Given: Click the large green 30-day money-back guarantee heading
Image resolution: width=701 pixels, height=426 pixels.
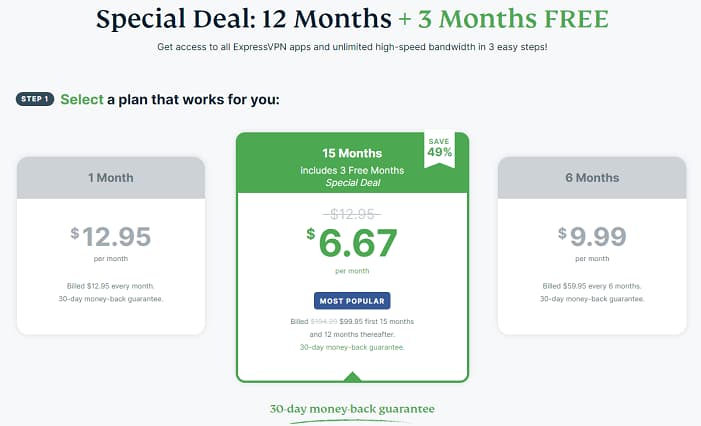Looking at the screenshot, I should [352, 409].
